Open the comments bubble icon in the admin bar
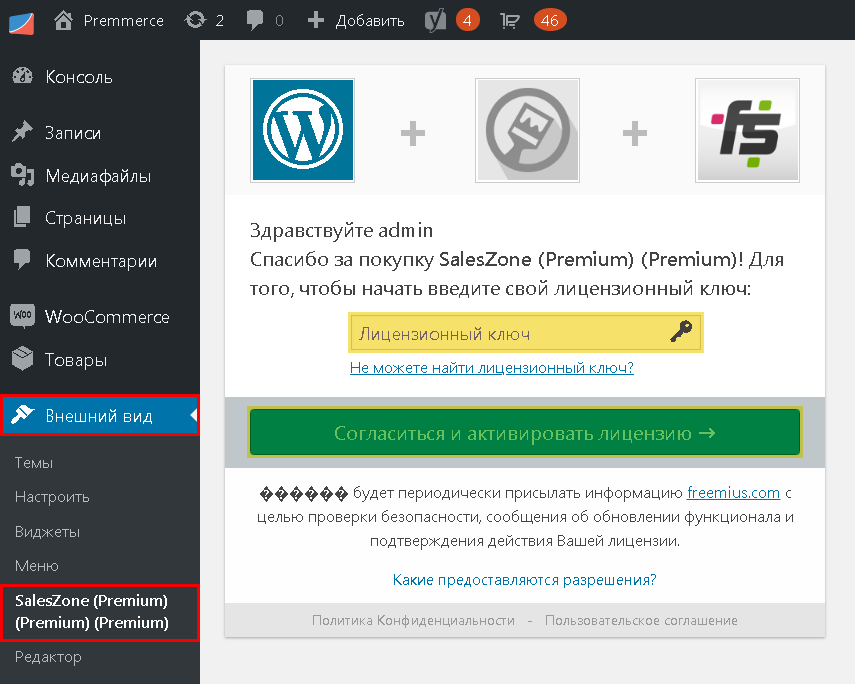855x684 pixels. [x=254, y=21]
